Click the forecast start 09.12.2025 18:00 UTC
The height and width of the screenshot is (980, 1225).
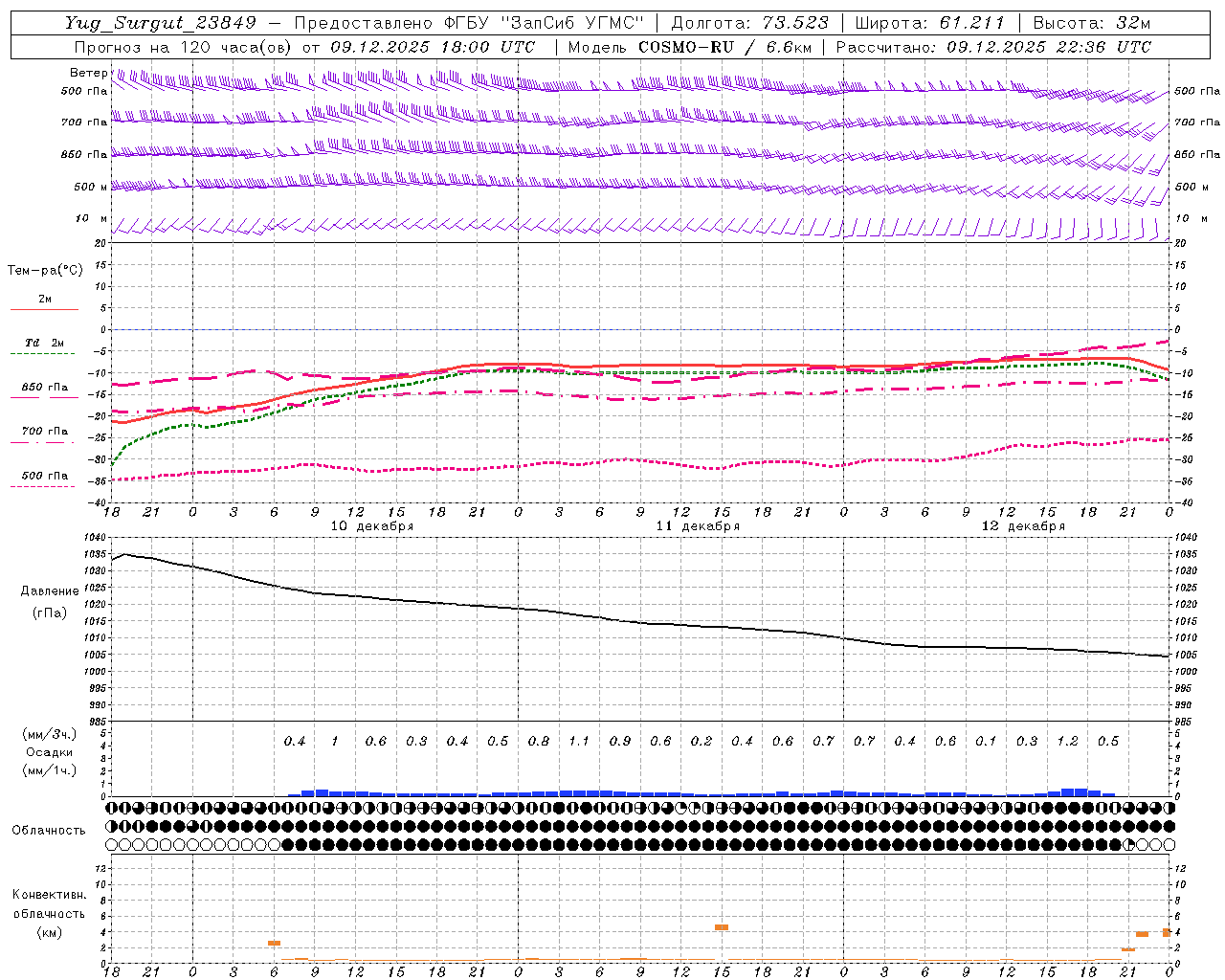click(x=433, y=46)
